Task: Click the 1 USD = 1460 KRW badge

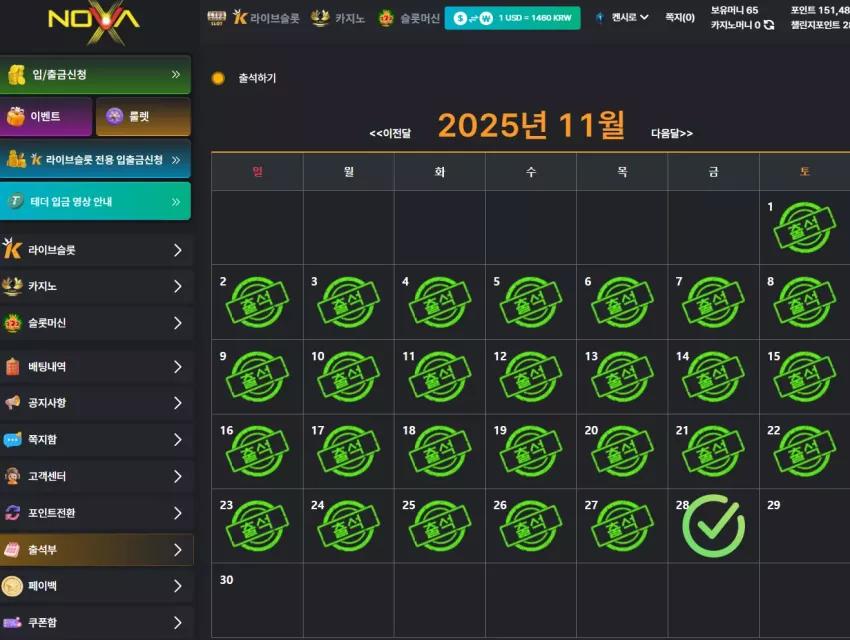Action: point(512,18)
